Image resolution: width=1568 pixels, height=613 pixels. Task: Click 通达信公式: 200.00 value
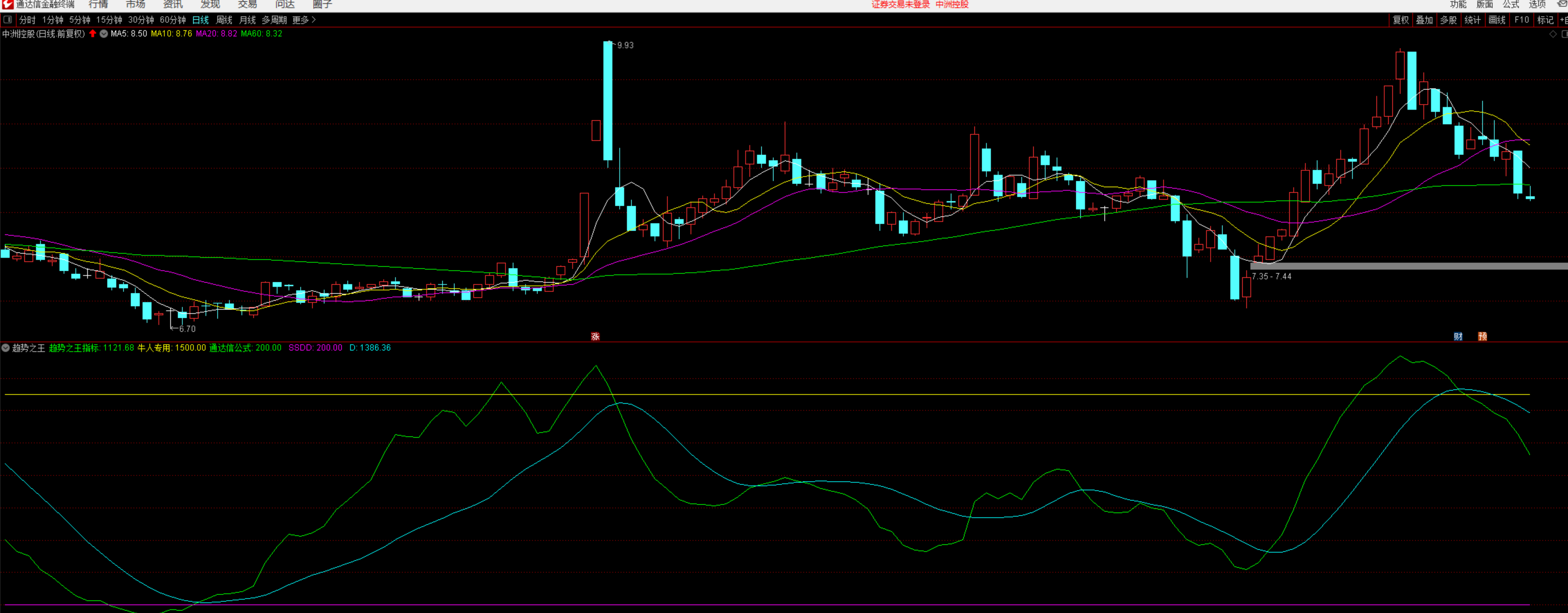point(245,348)
